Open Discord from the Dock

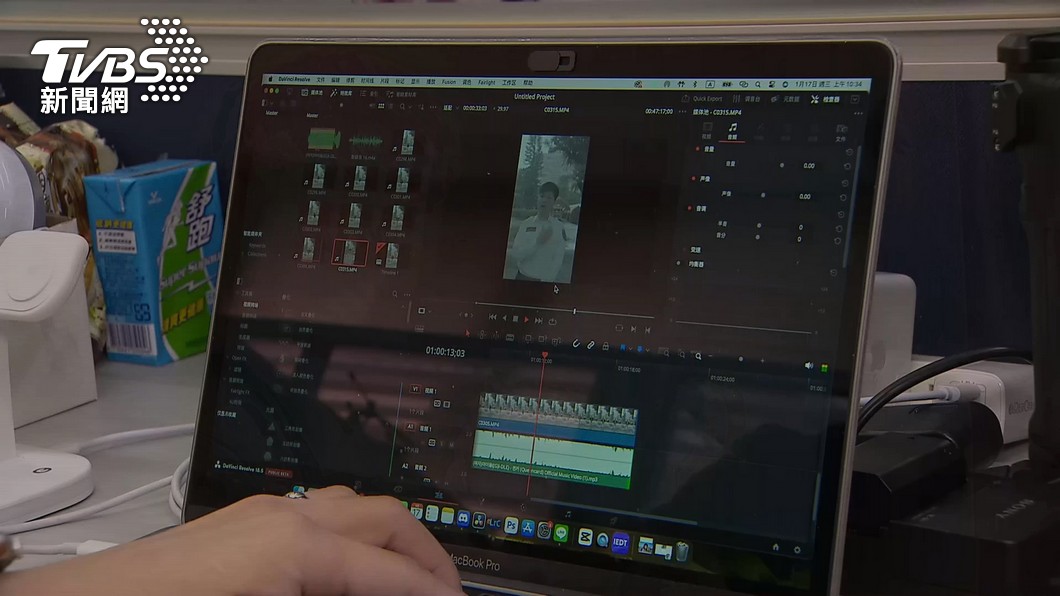point(463,518)
